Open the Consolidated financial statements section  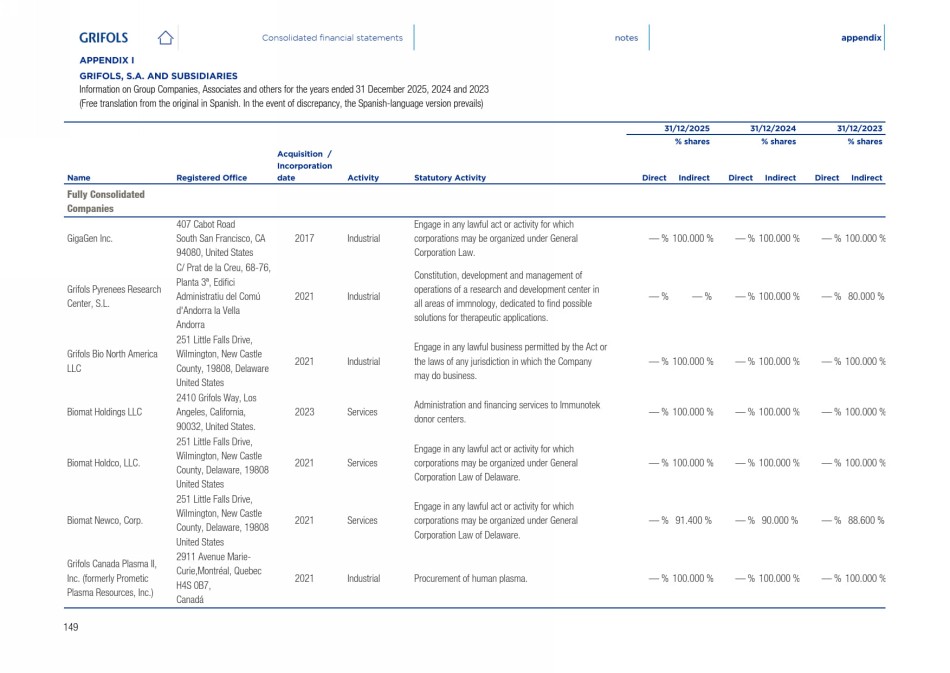tap(332, 38)
